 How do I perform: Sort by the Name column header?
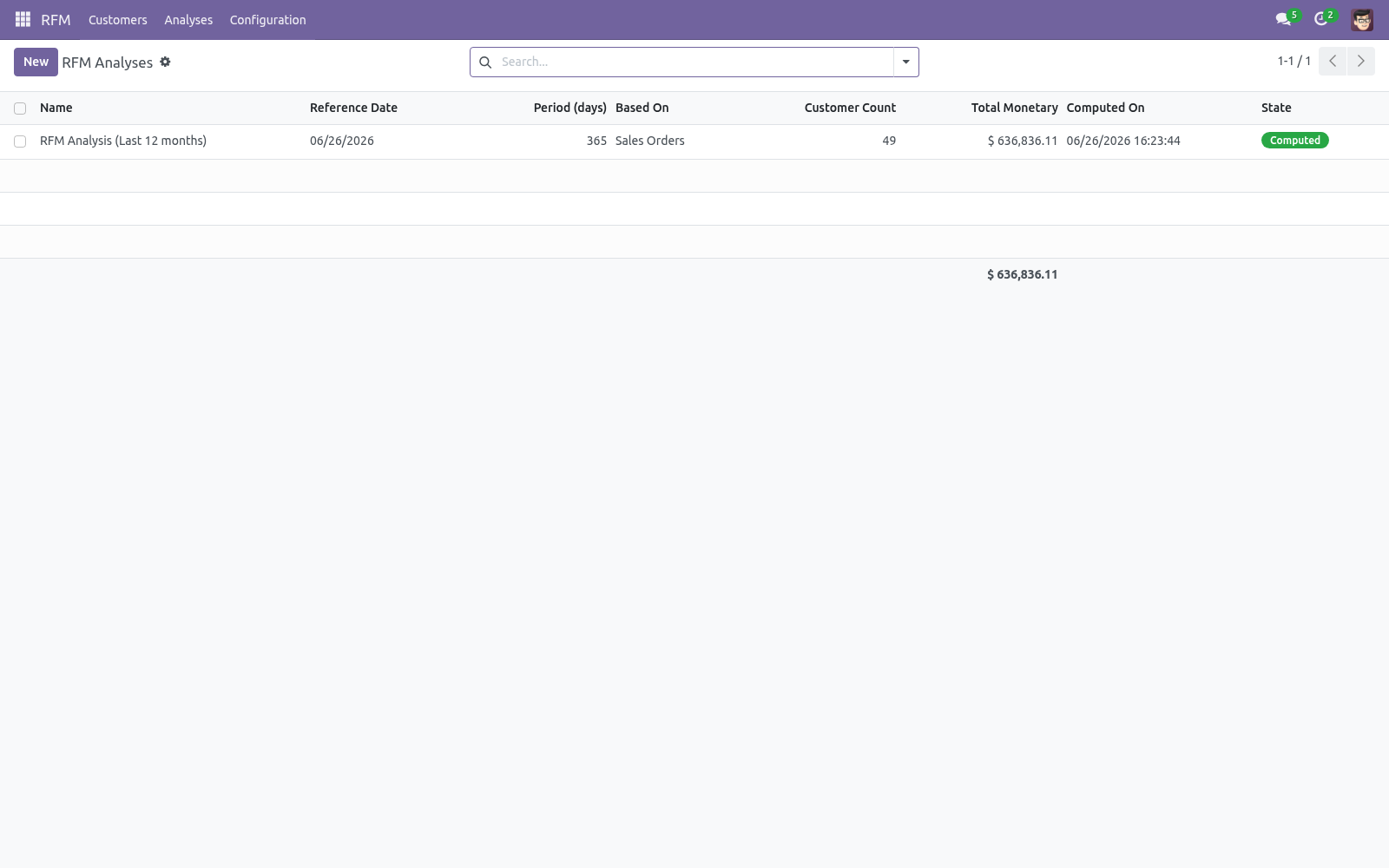pyautogui.click(x=56, y=108)
